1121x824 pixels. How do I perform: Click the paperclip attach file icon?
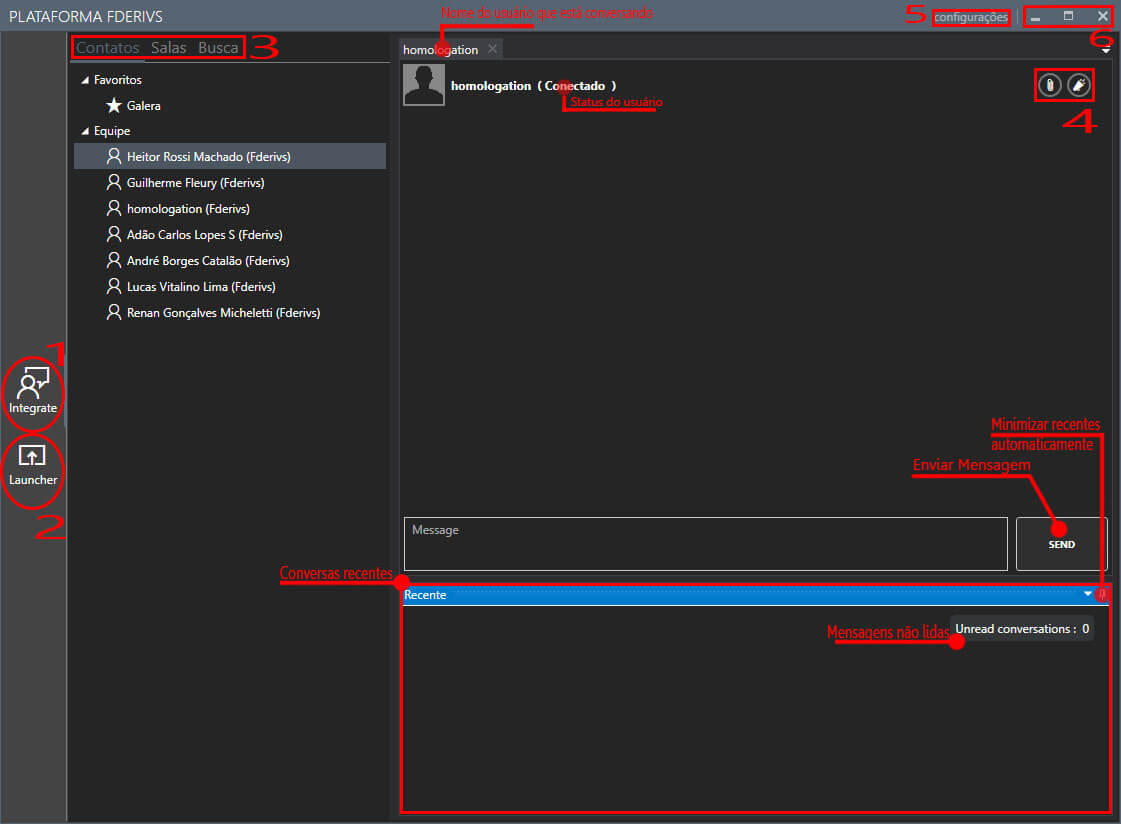(x=1048, y=86)
